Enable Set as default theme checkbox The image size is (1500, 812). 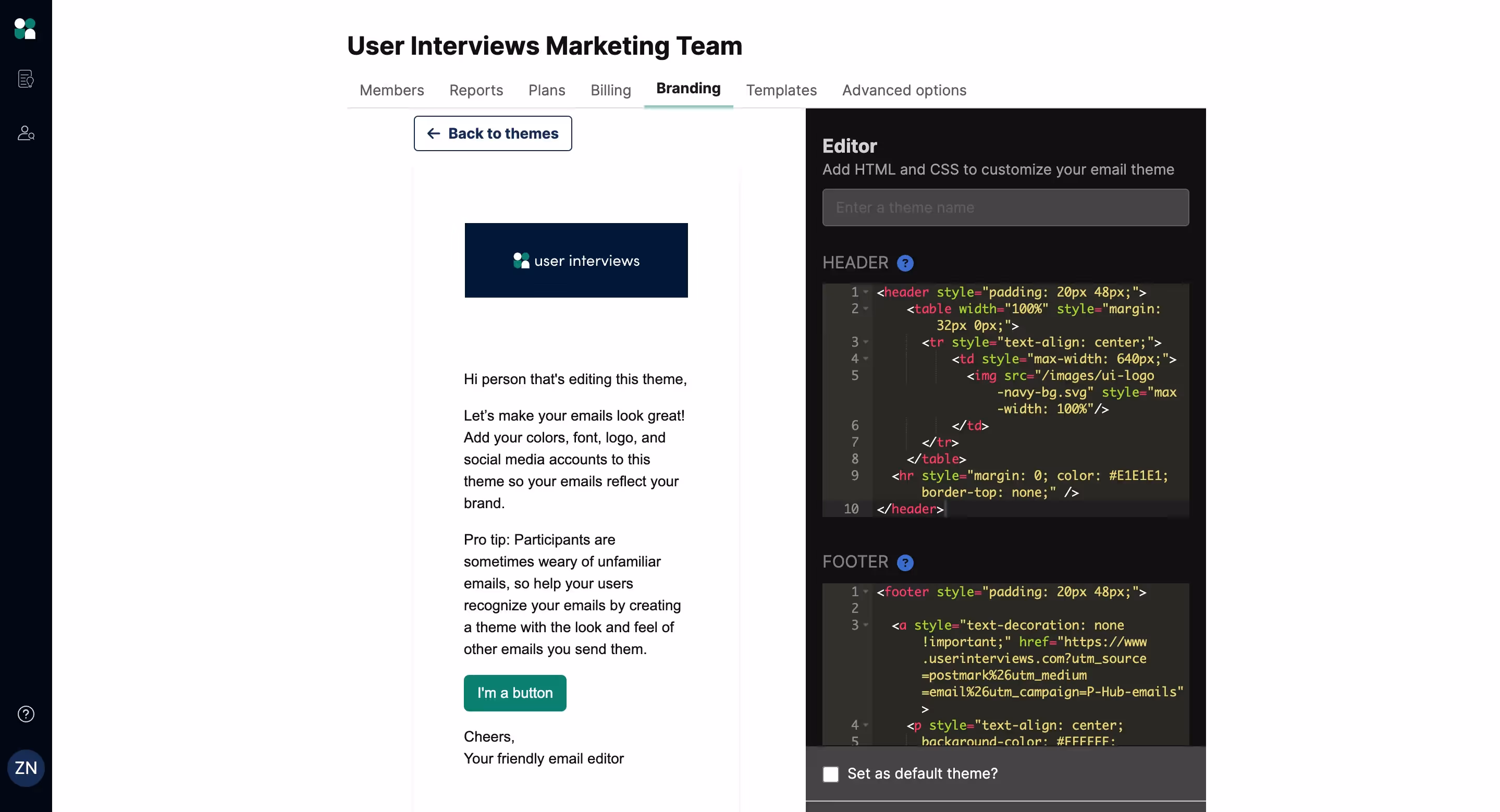point(830,773)
